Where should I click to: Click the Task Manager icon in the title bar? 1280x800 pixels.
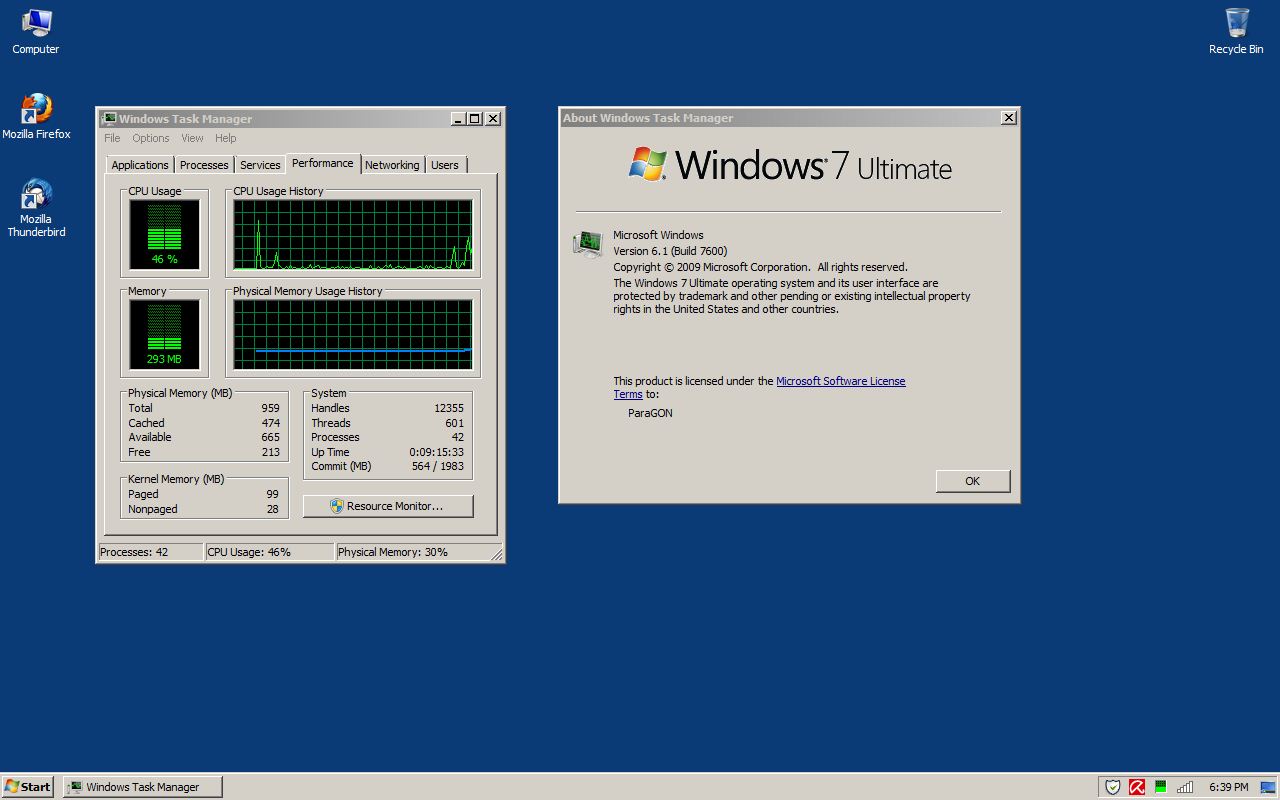[108, 118]
